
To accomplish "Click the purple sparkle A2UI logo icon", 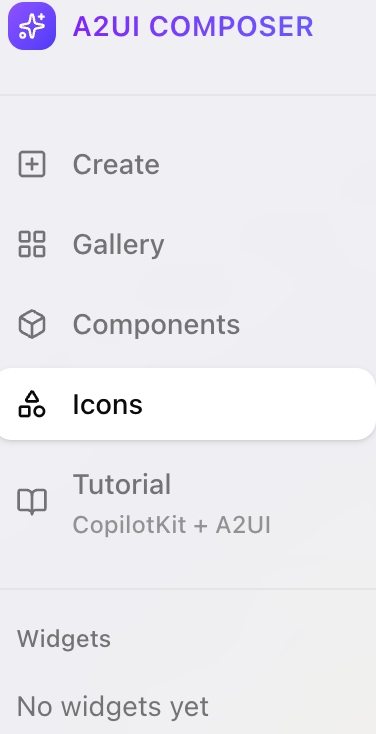I will point(32,26).
